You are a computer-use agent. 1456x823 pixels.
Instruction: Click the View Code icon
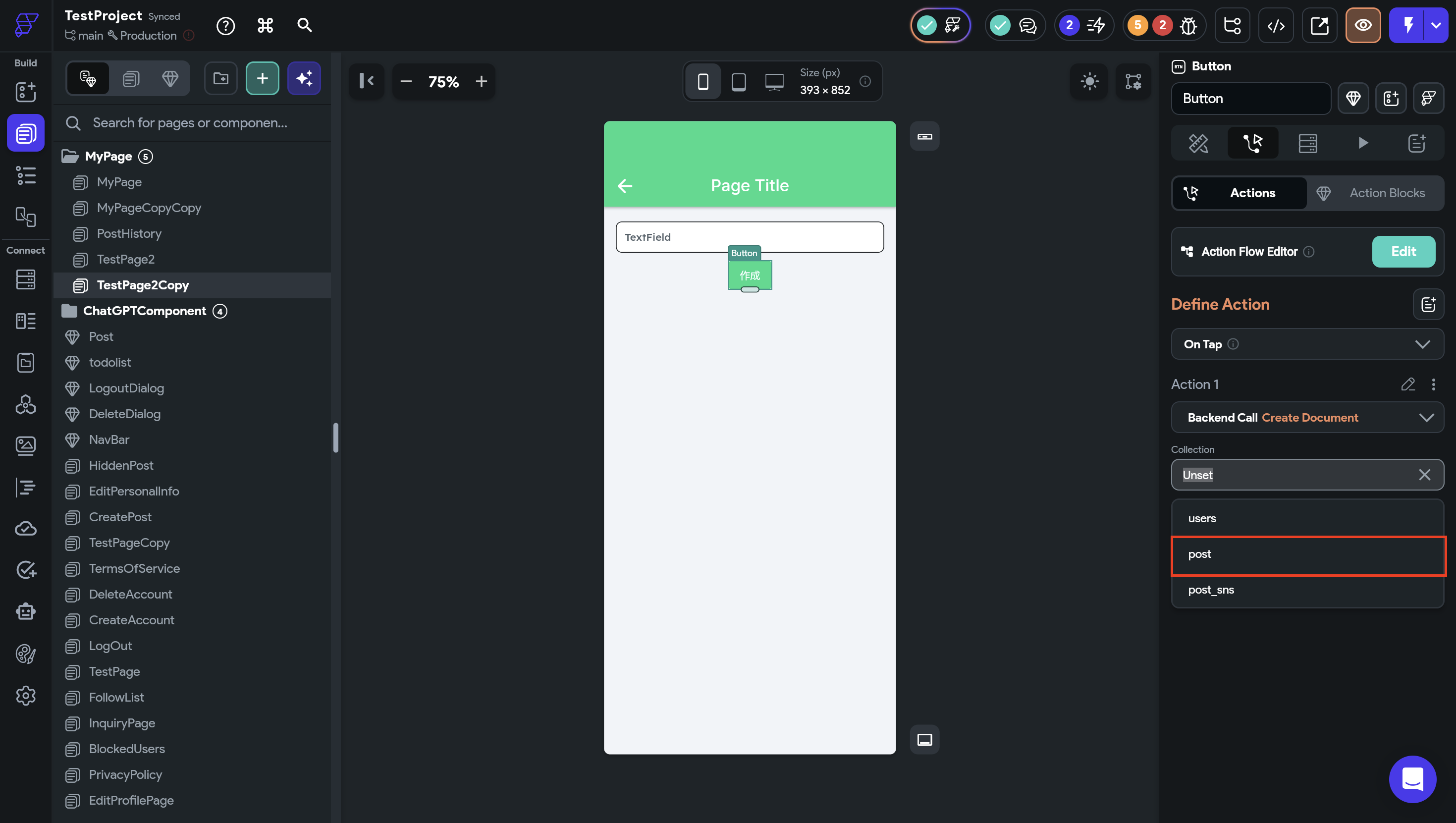click(x=1276, y=25)
